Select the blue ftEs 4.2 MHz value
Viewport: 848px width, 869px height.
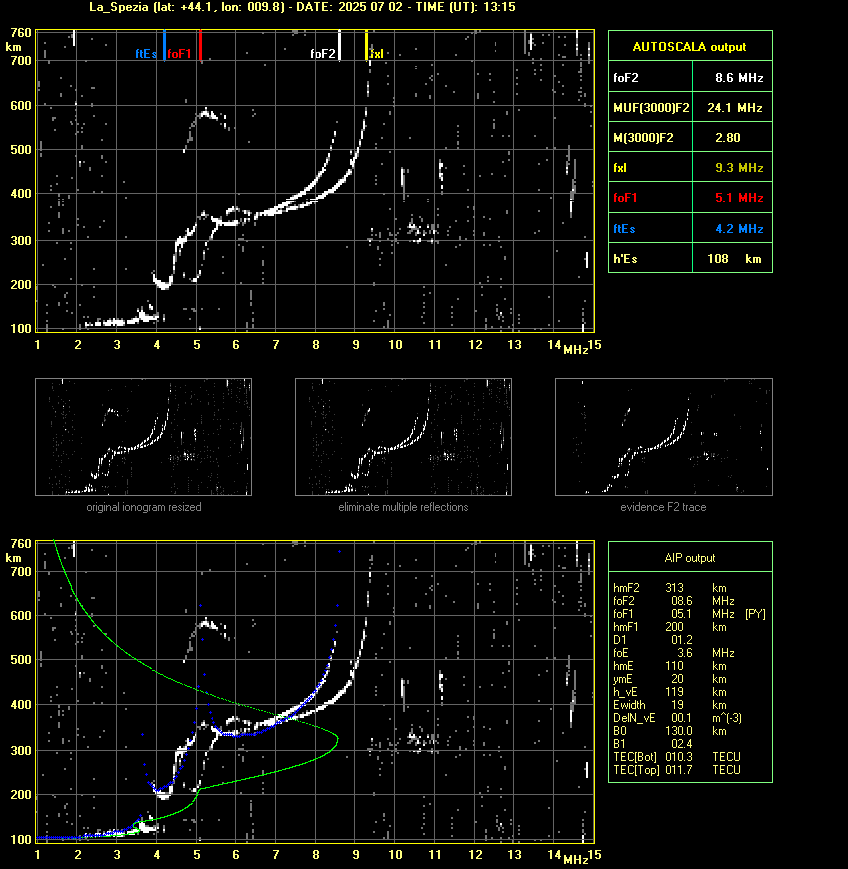pos(739,228)
